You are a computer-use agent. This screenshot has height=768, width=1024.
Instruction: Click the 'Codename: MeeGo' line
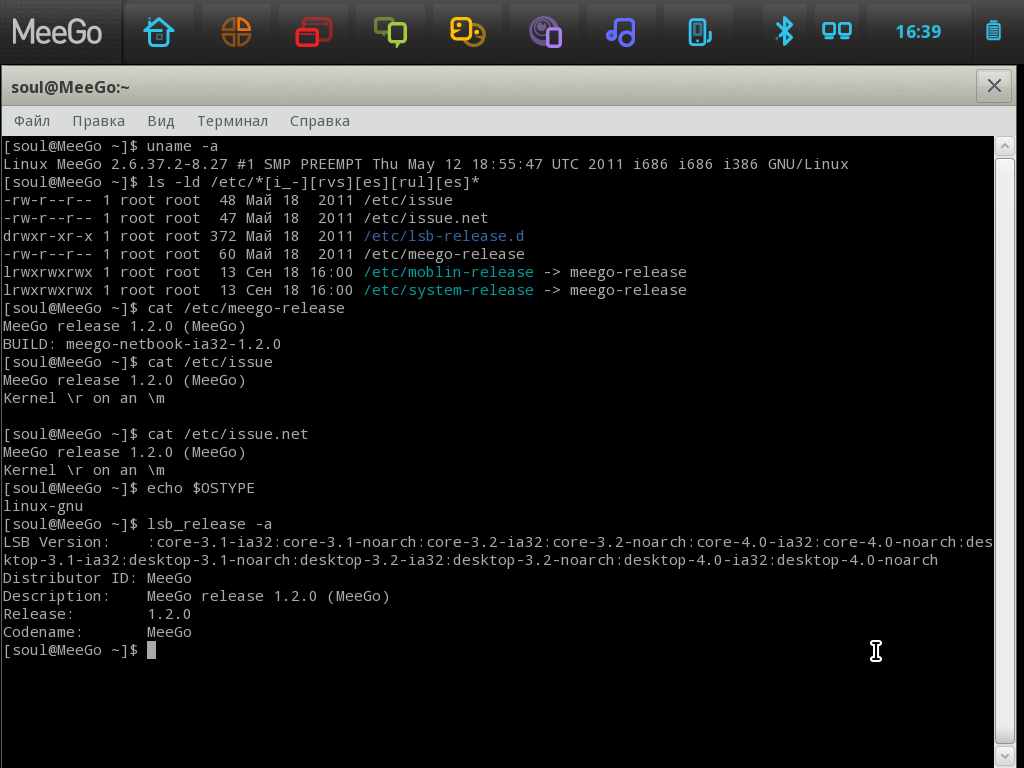point(97,632)
